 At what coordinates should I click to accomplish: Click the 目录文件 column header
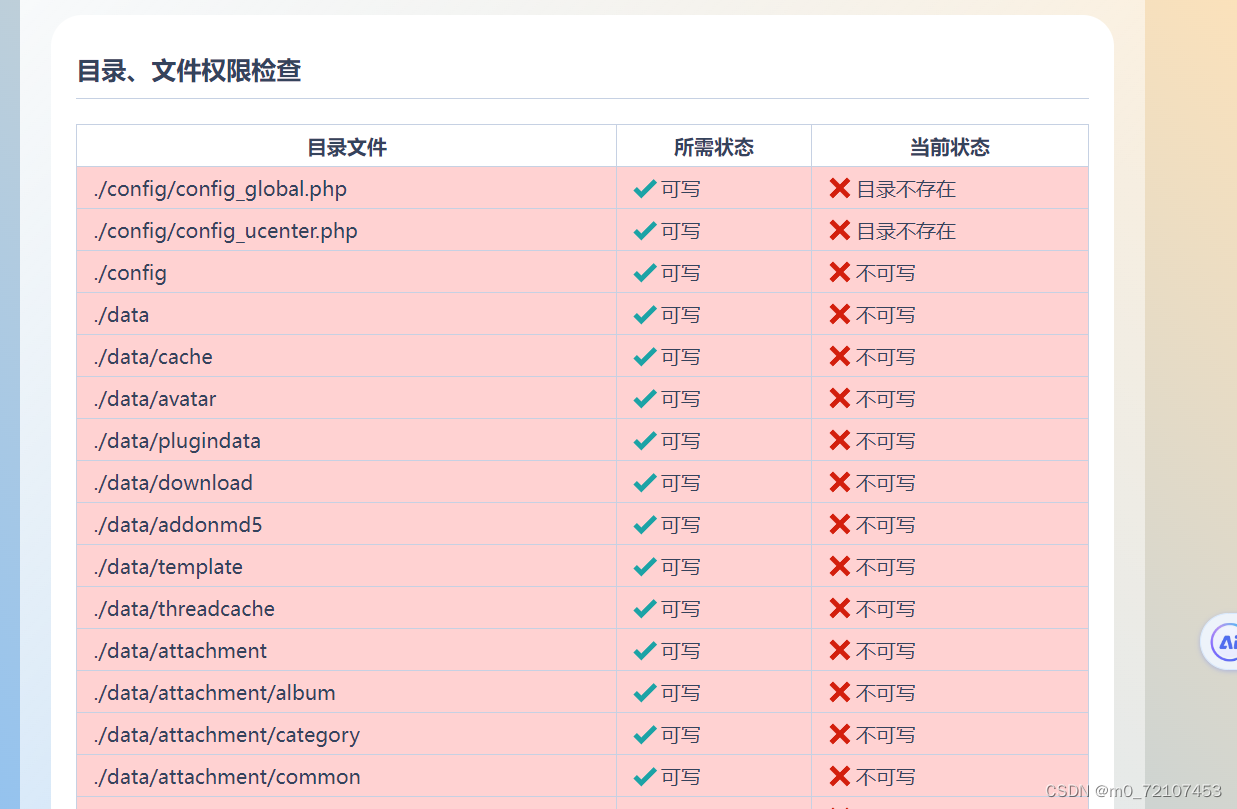[346, 147]
